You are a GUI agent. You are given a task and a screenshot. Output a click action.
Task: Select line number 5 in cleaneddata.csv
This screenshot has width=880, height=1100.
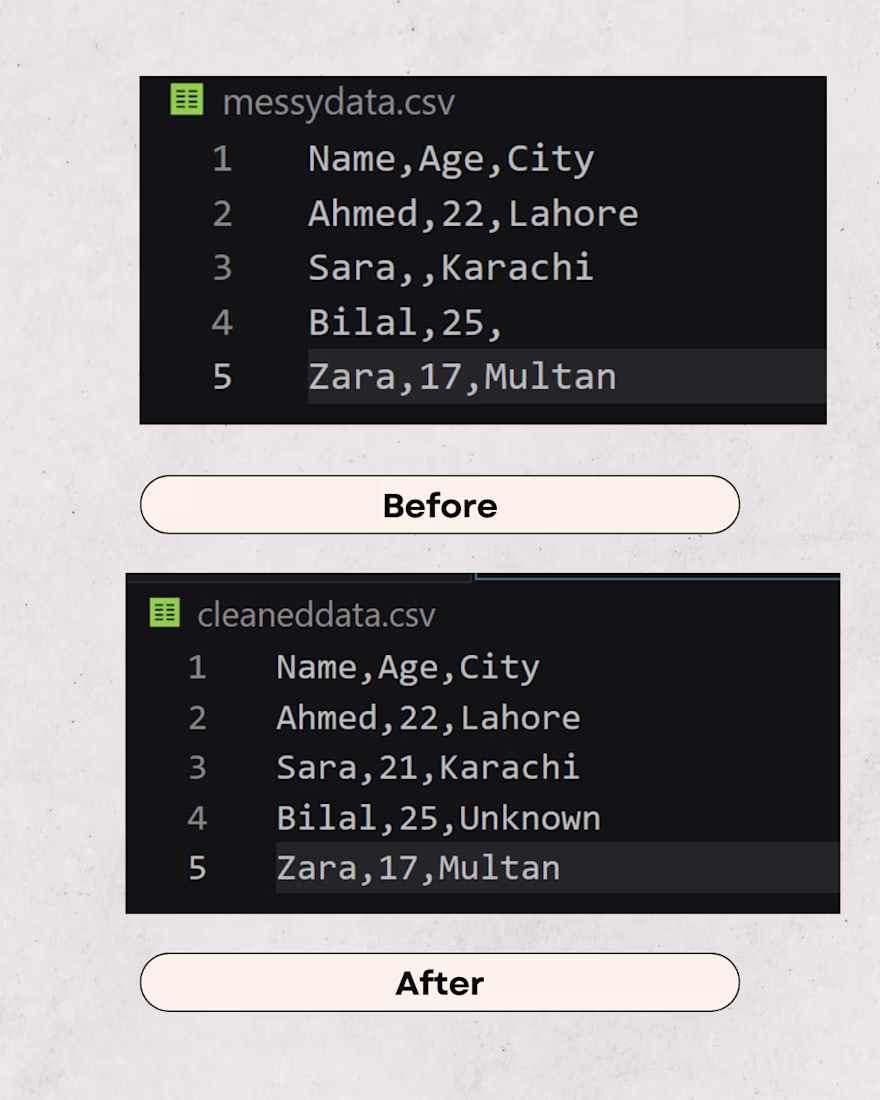pyautogui.click(x=197, y=868)
